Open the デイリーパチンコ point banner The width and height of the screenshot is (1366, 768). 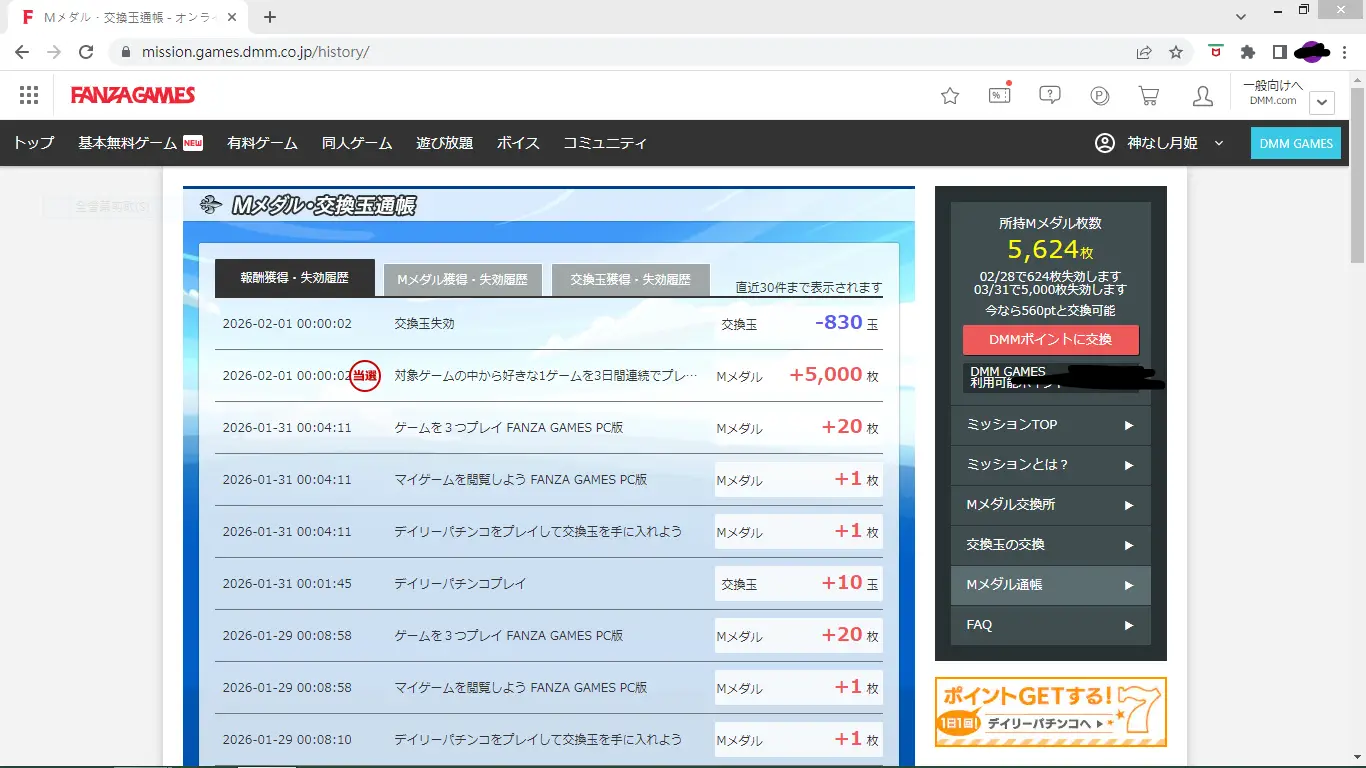coord(1050,712)
